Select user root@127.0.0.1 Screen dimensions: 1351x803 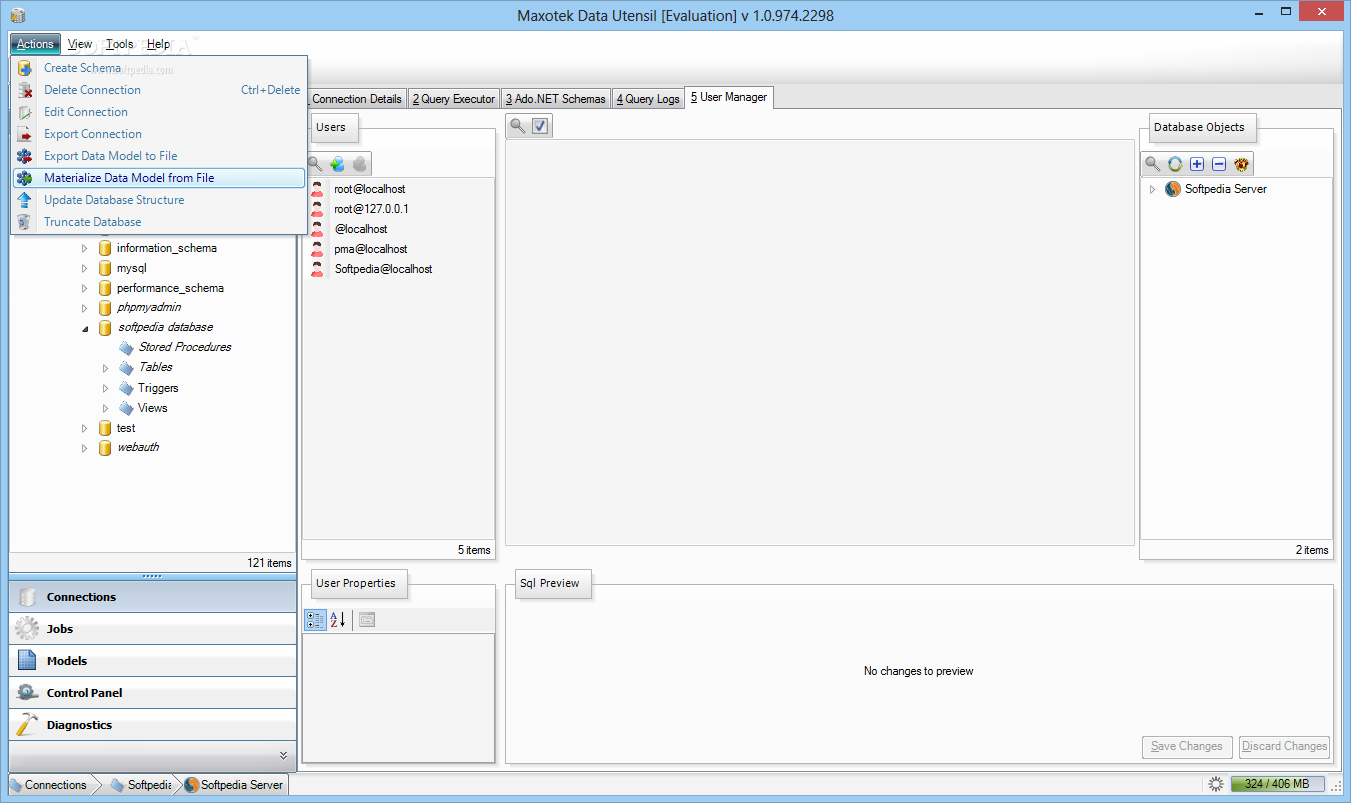coord(371,209)
